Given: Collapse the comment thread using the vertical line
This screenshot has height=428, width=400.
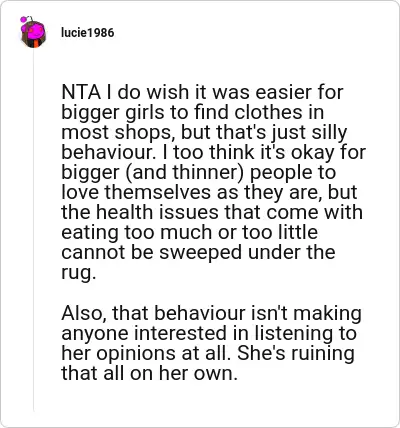Looking at the screenshot, I should [x=33, y=230].
